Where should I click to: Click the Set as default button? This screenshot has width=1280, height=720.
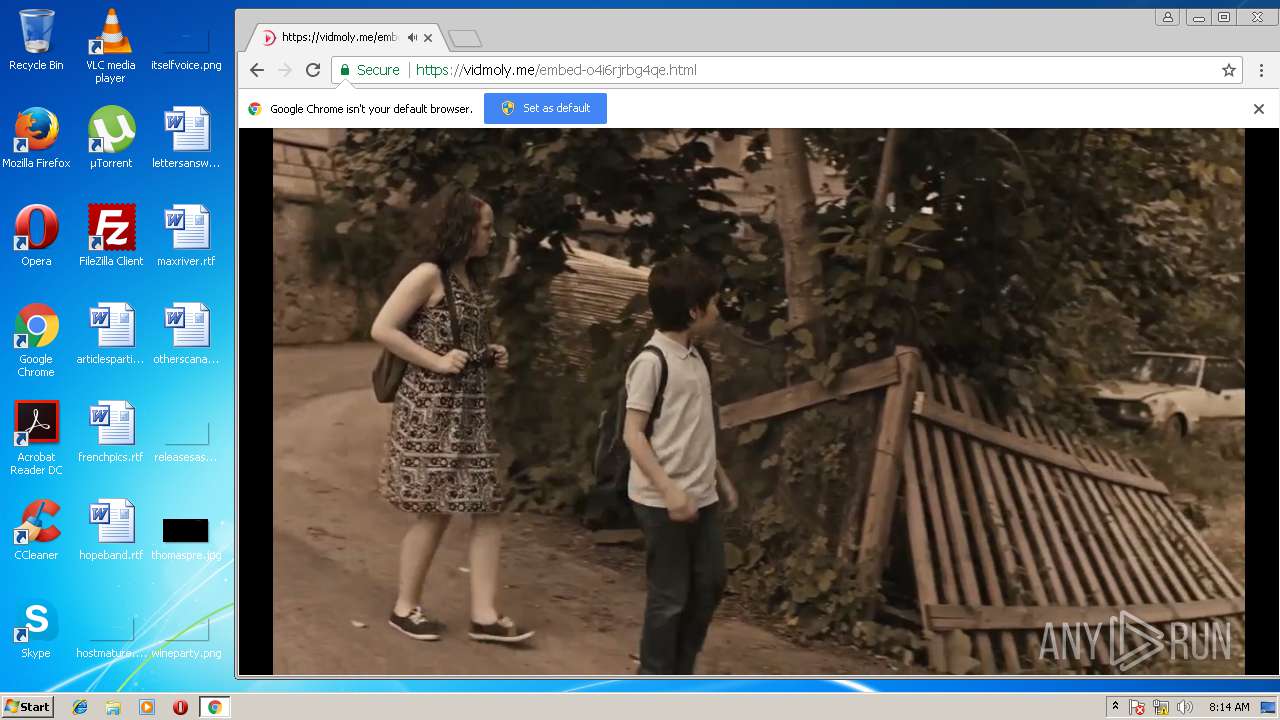click(x=545, y=108)
